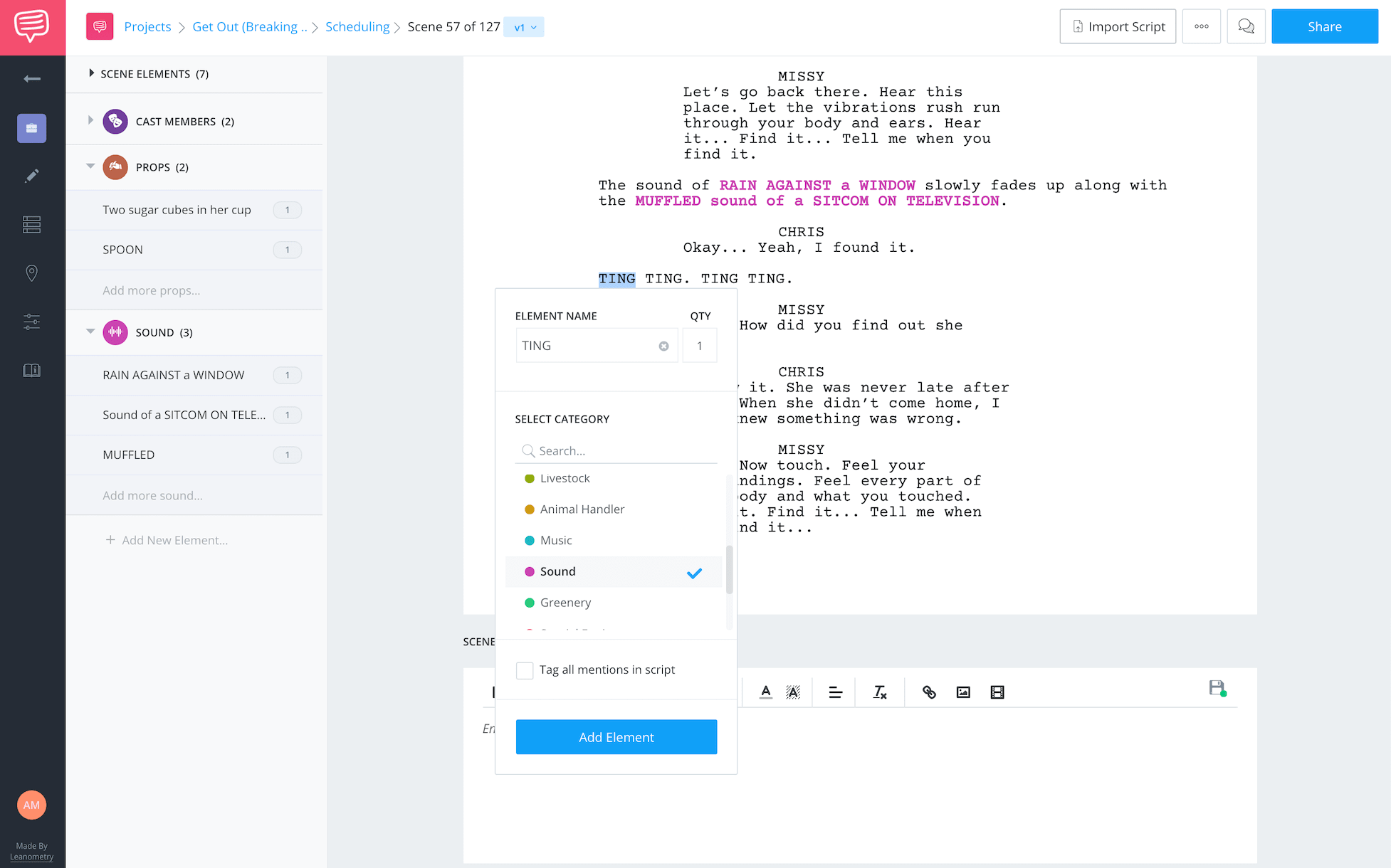Image resolution: width=1391 pixels, height=868 pixels.
Task: Click the Add Element button
Action: 616,737
